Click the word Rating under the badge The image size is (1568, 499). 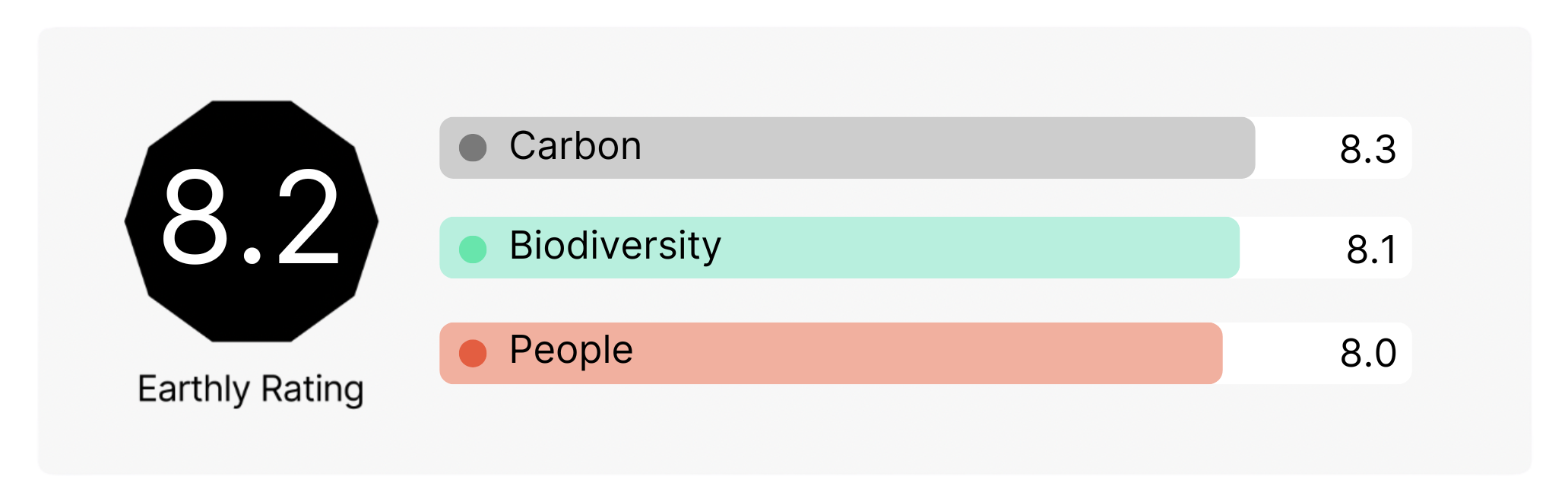click(x=312, y=389)
